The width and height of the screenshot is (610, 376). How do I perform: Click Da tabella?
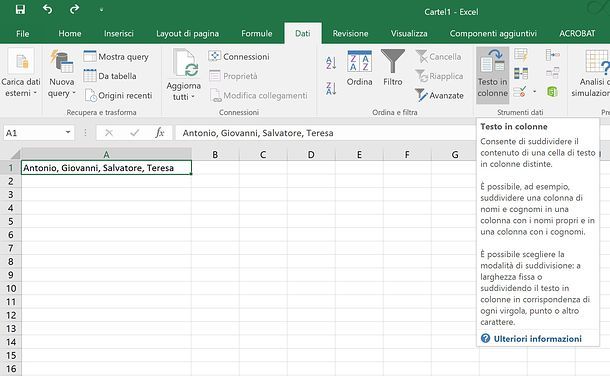[x=110, y=76]
